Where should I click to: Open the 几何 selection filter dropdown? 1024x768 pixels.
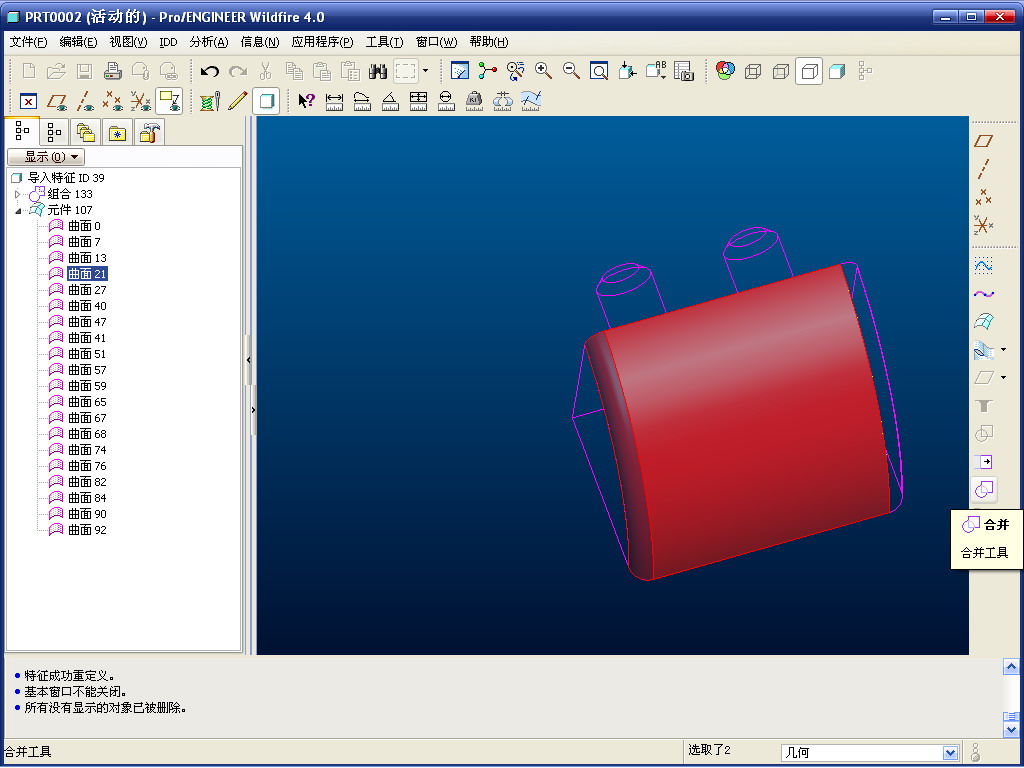tap(950, 752)
